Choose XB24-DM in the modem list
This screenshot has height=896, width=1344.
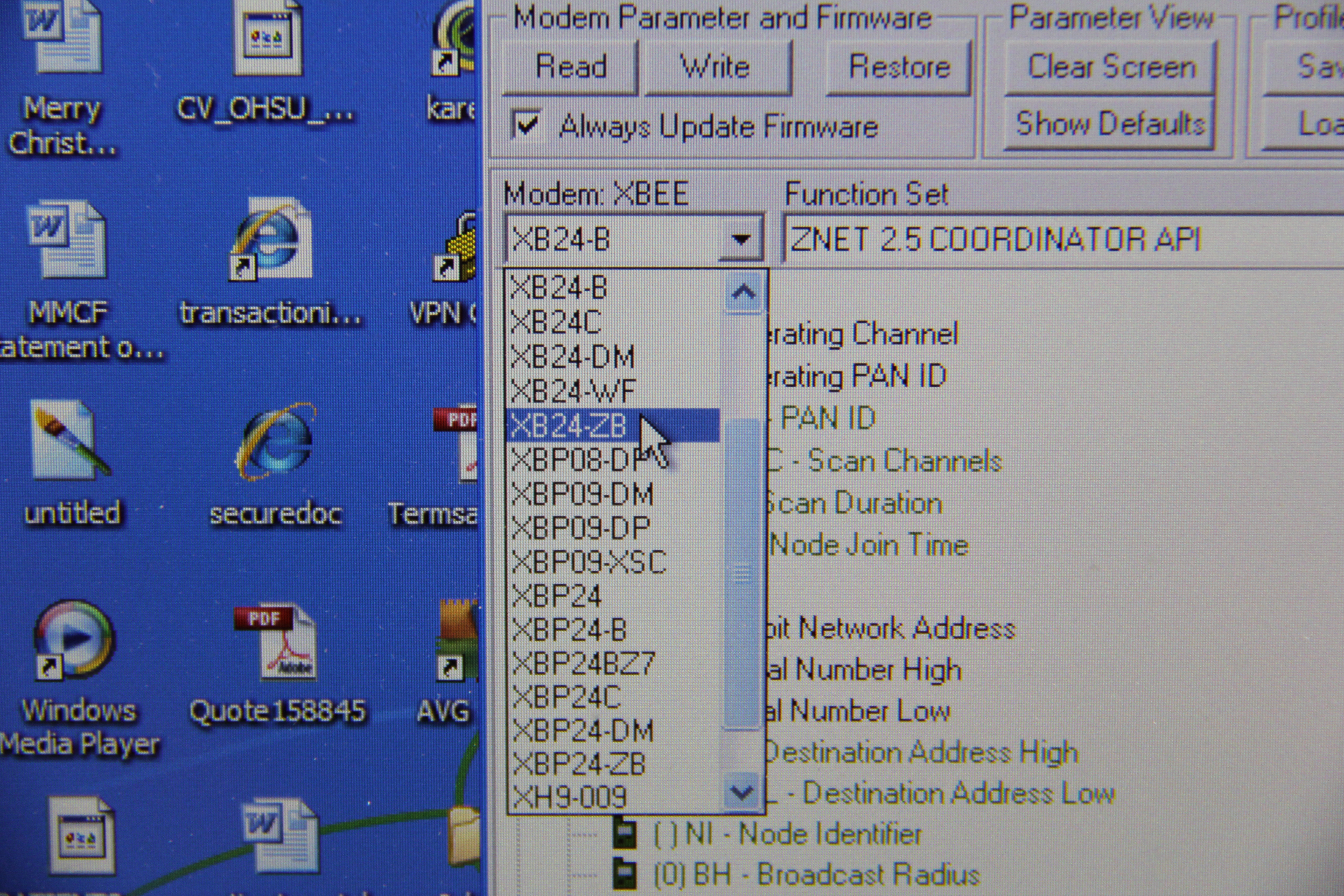click(x=614, y=357)
